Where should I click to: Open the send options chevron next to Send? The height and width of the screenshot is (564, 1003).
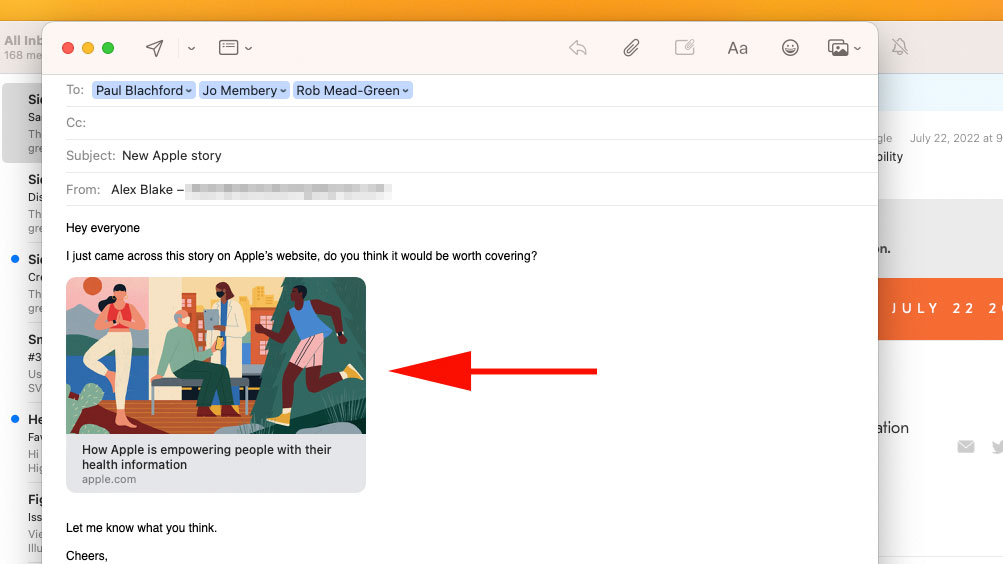(x=191, y=48)
